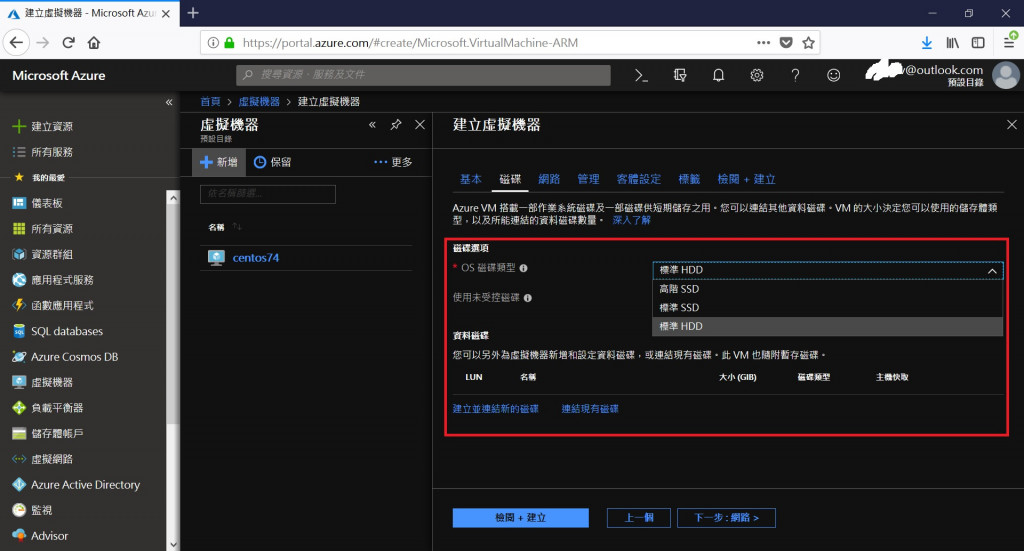Switch to 基本 tab

[470, 179]
